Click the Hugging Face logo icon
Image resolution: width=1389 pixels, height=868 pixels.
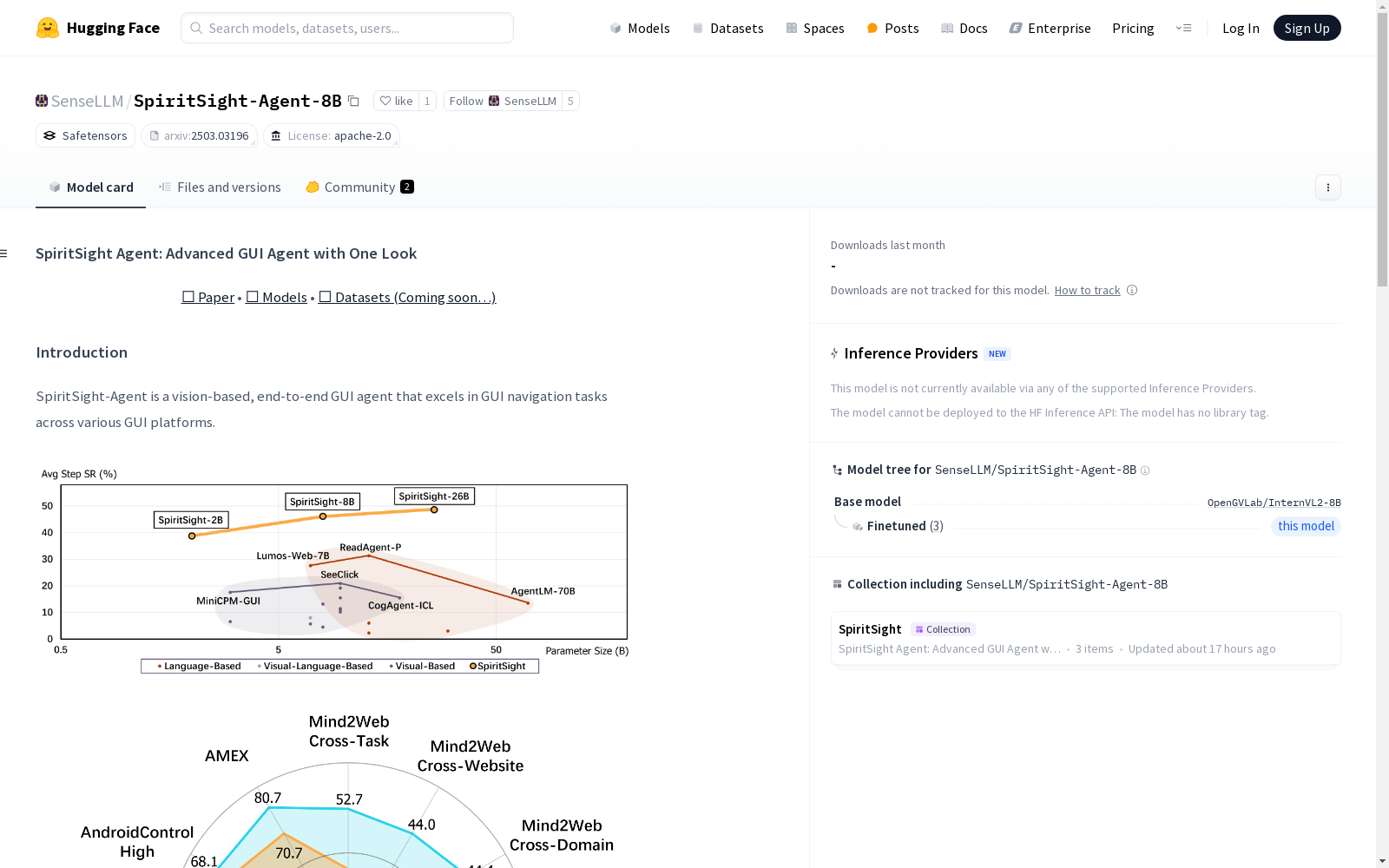(48, 28)
